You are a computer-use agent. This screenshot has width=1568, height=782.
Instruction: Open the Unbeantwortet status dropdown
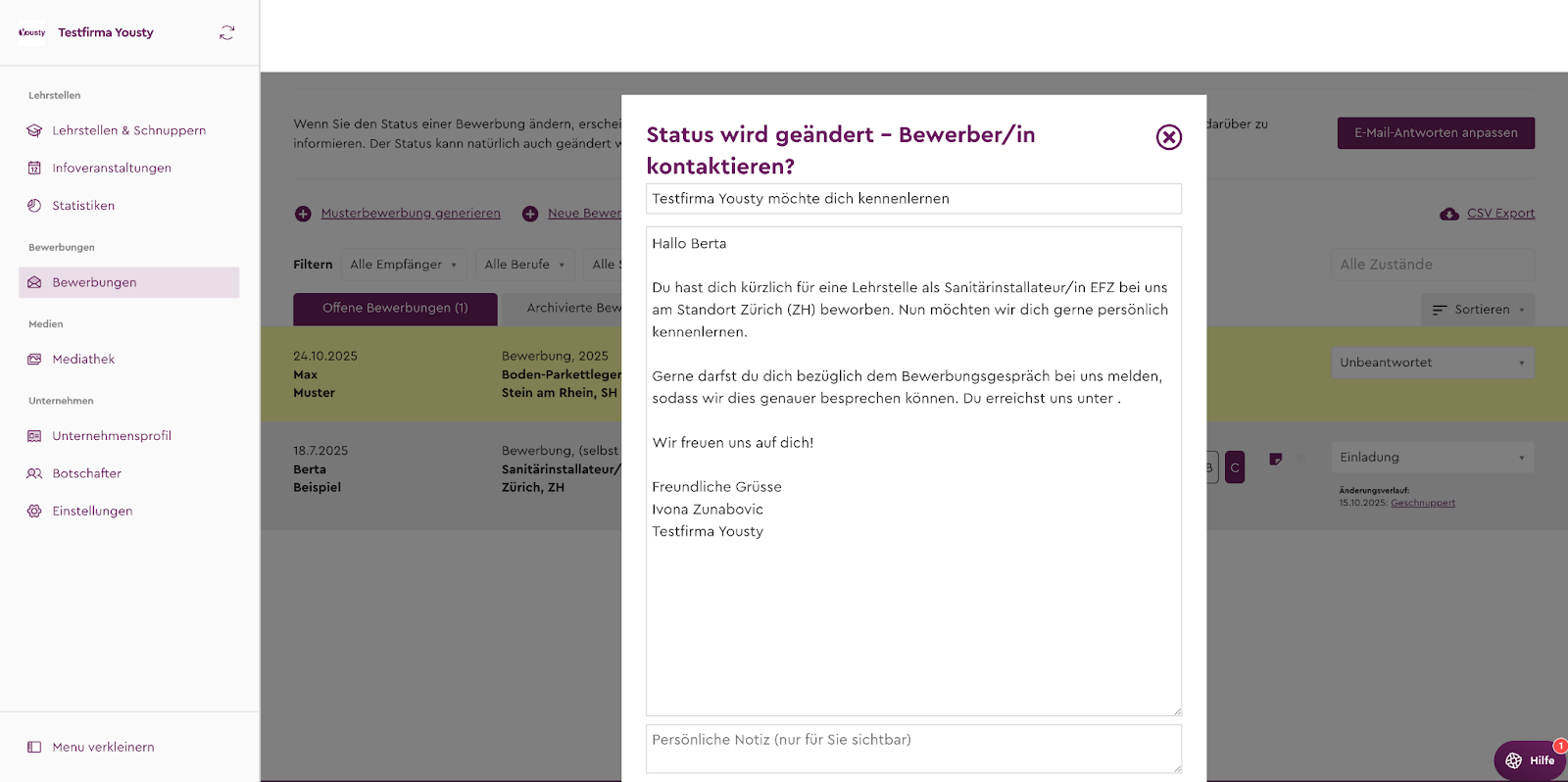click(1432, 363)
